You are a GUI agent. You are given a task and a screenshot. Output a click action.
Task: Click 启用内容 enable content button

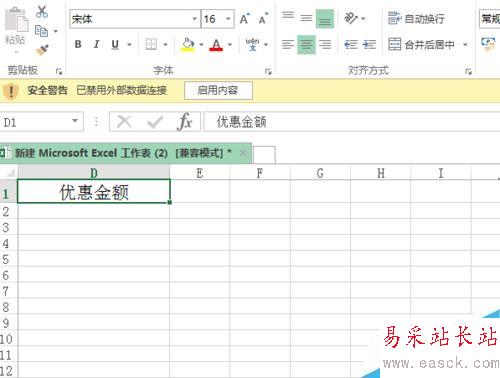click(x=218, y=90)
